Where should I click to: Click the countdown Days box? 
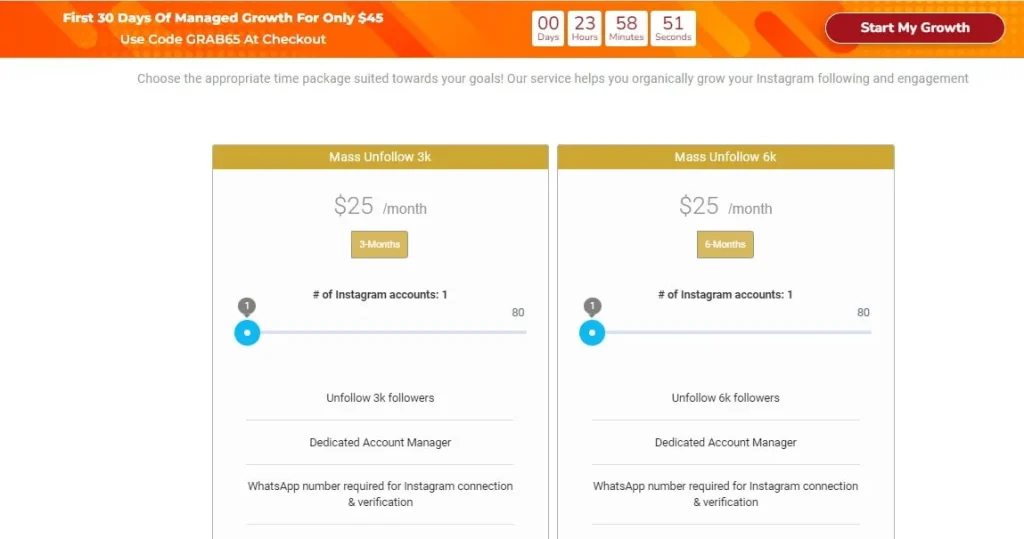(x=548, y=28)
